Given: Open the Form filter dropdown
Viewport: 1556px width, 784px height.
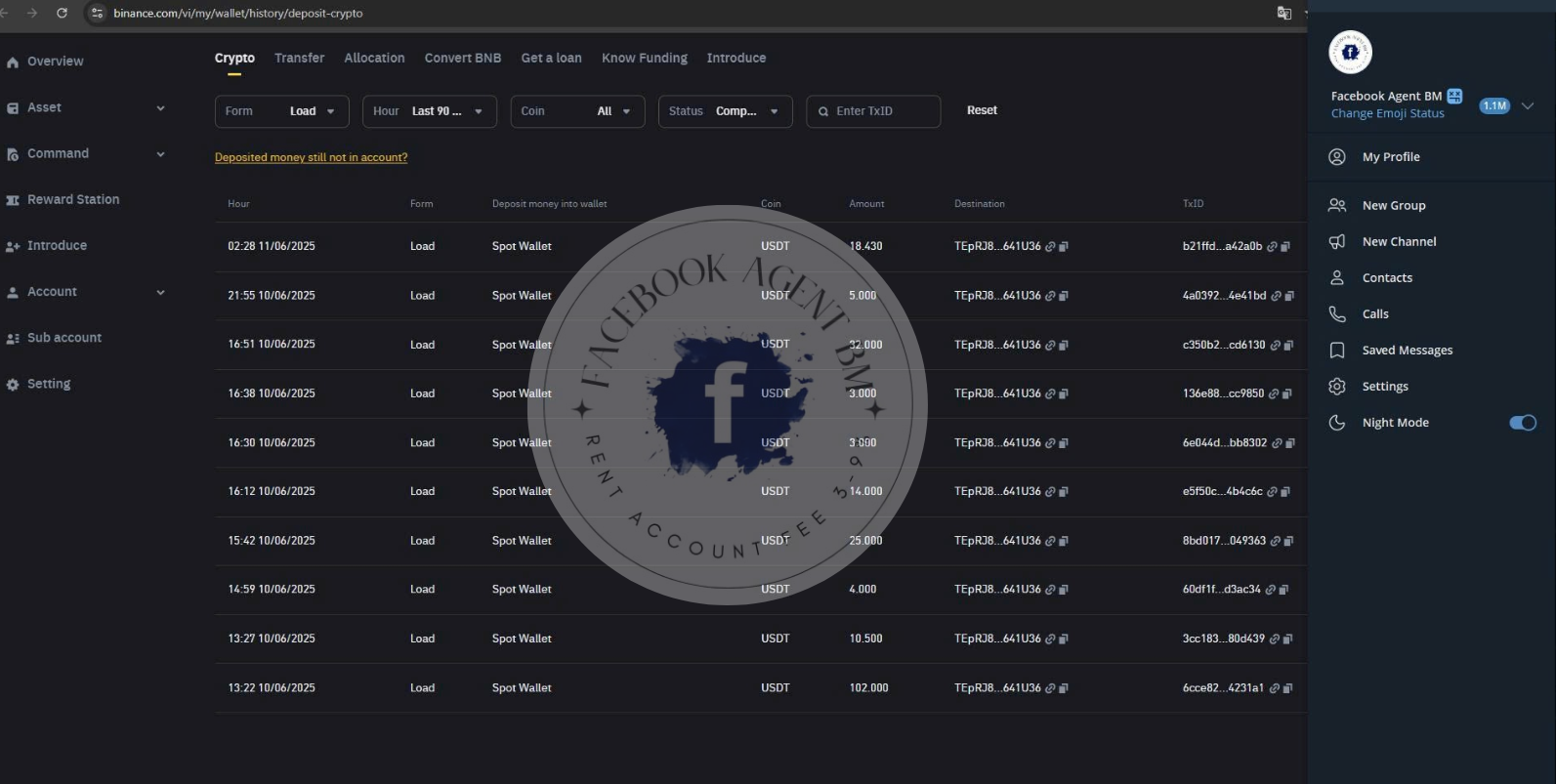Looking at the screenshot, I should (282, 111).
